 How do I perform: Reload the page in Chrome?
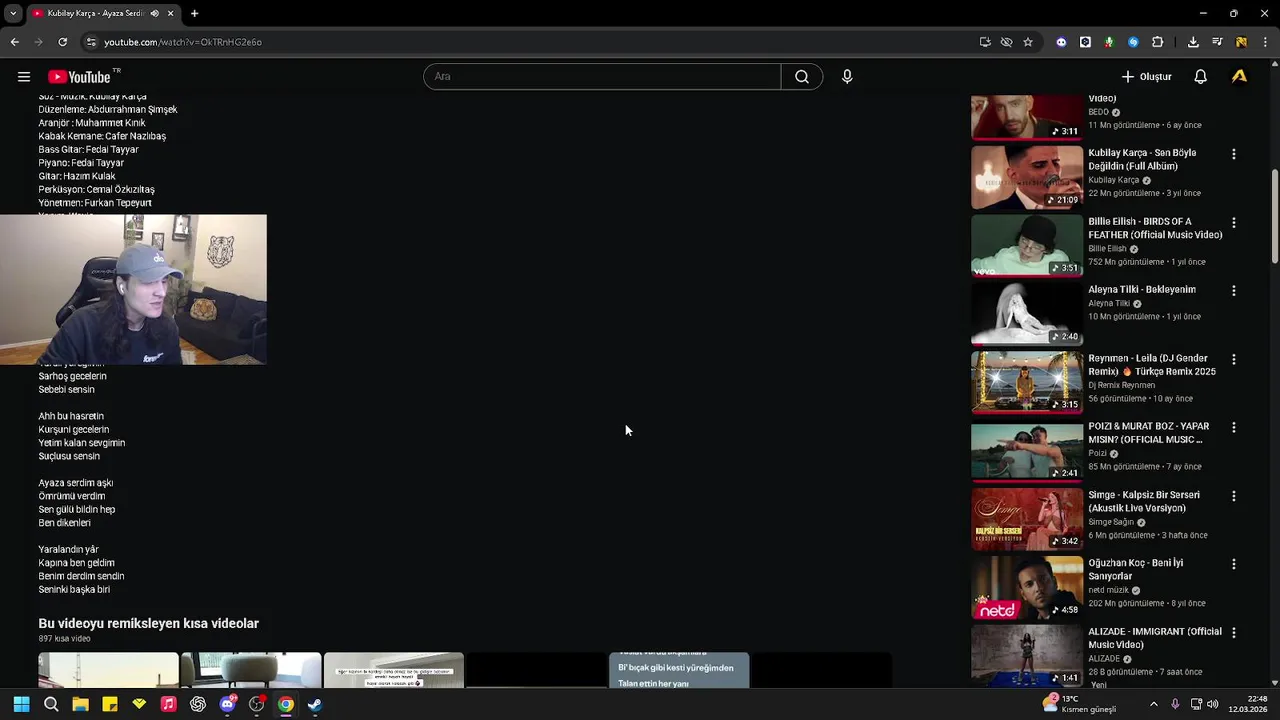(x=62, y=42)
